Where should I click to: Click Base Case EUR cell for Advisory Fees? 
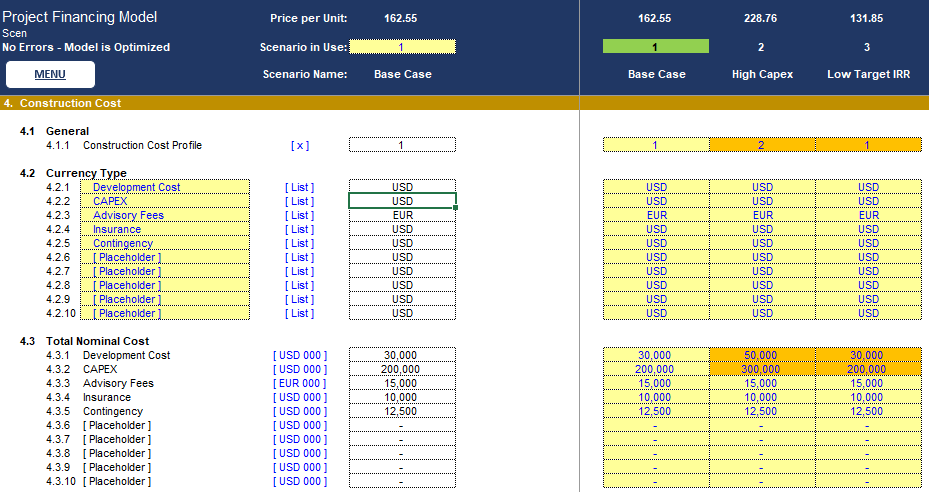[x=656, y=215]
